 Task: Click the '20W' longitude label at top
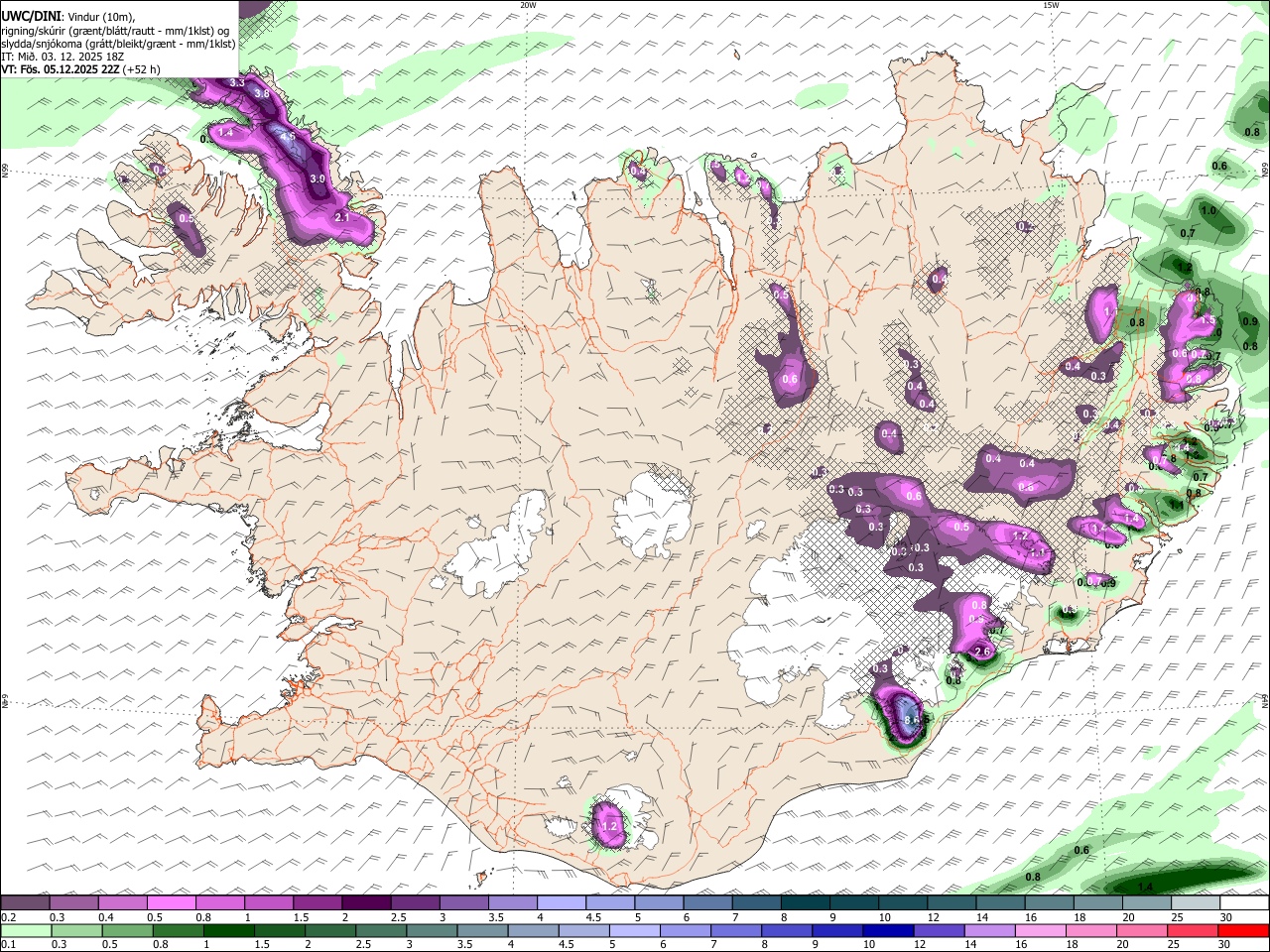click(528, 5)
